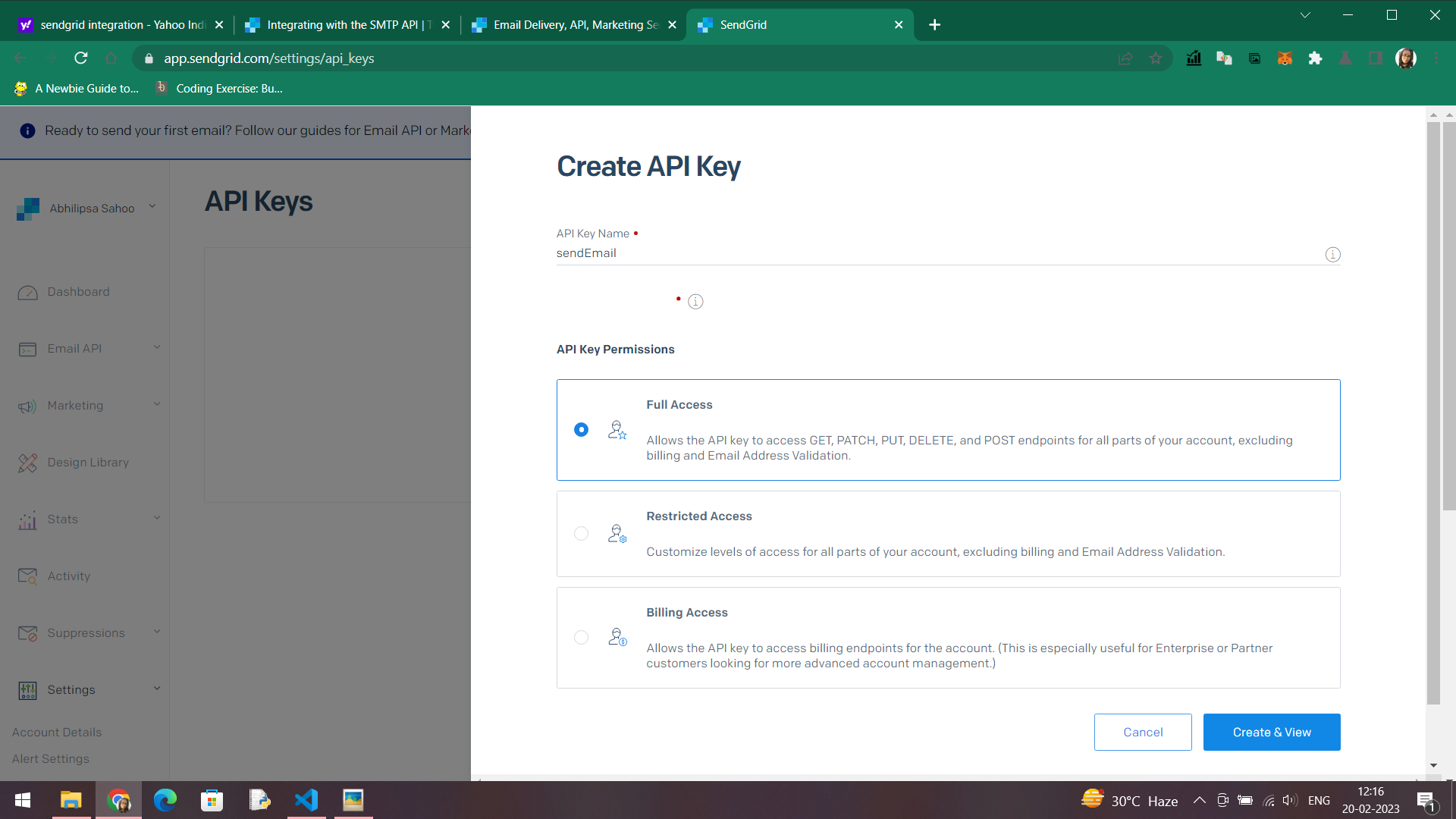Image resolution: width=1456 pixels, height=819 pixels.
Task: Click the info icon beside API Key Name
Action: 1332,255
